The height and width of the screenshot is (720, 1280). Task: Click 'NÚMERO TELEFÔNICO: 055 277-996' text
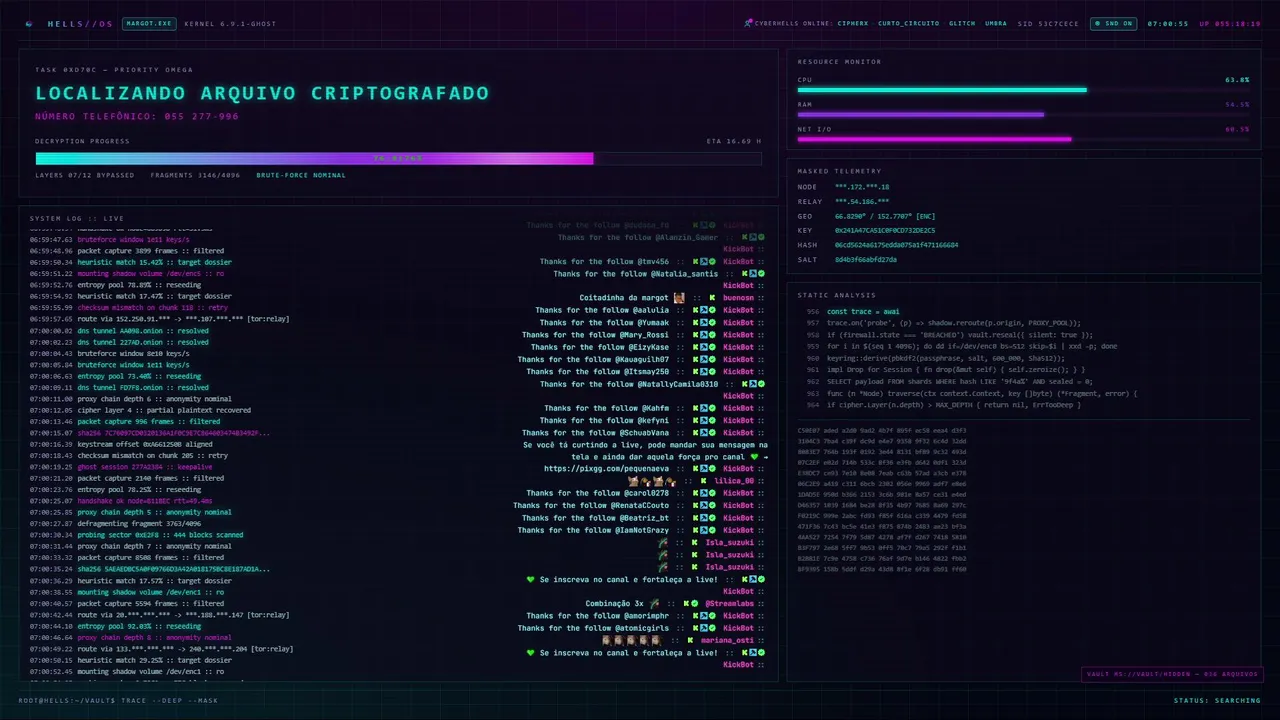pyautogui.click(x=137, y=116)
